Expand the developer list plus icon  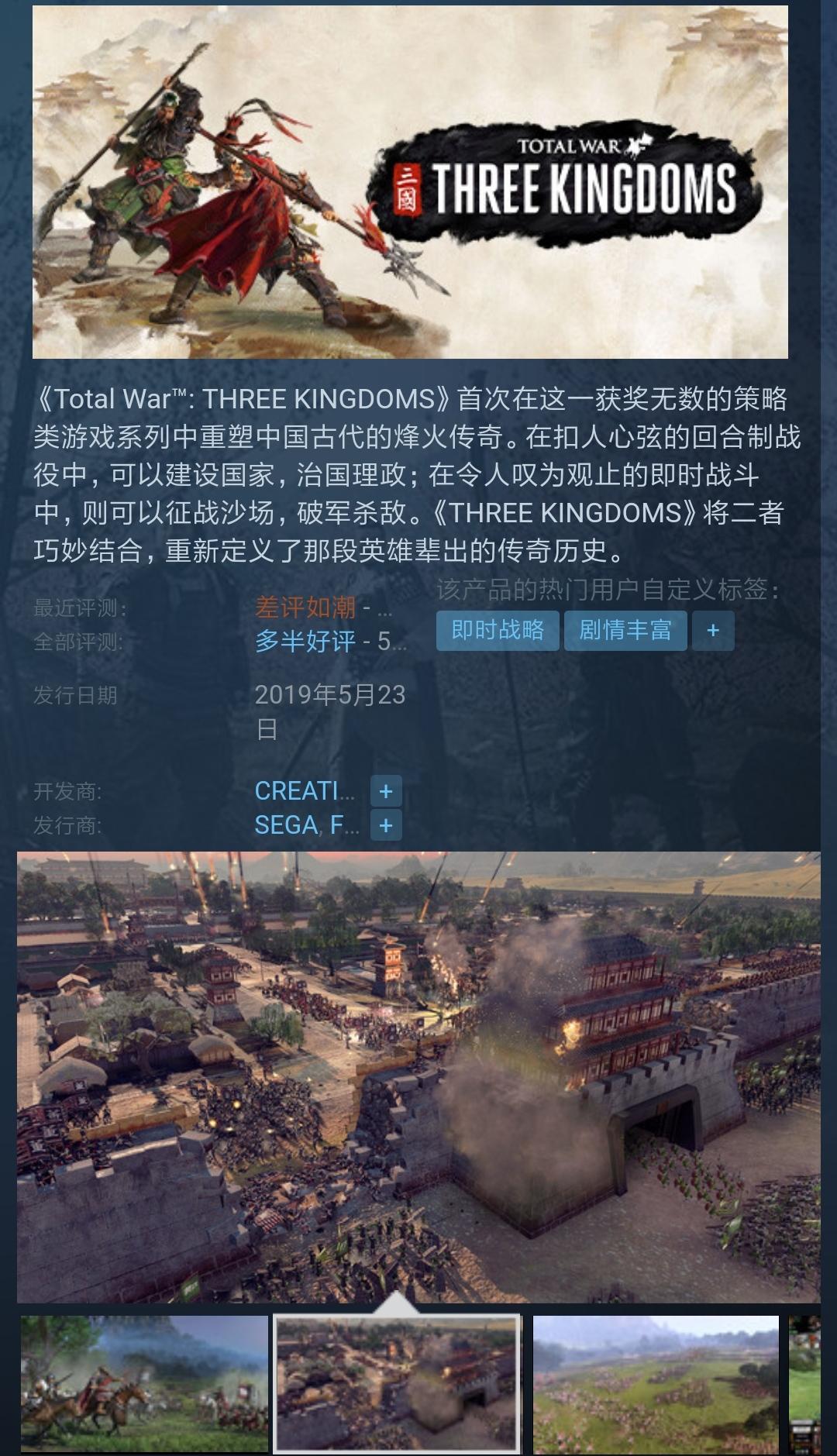pyautogui.click(x=386, y=791)
